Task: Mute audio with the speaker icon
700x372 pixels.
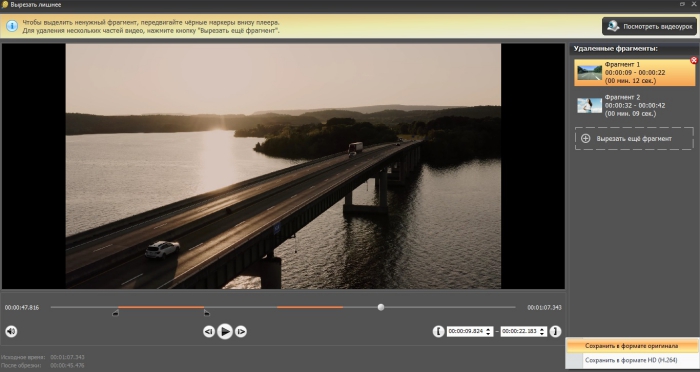Action: pyautogui.click(x=11, y=331)
